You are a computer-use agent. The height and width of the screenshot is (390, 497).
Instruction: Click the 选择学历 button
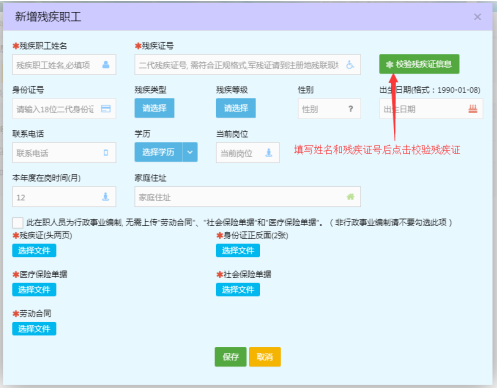click(158, 152)
